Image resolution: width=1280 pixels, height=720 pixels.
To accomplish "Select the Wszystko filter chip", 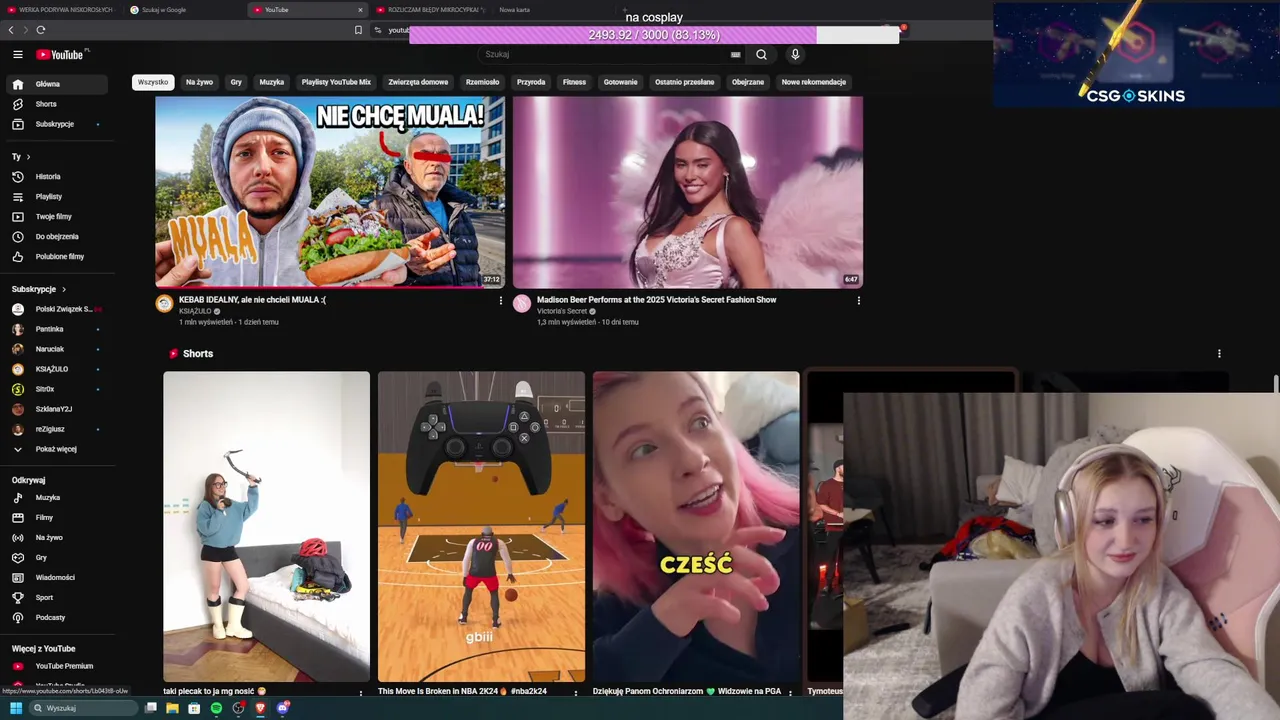I will pyautogui.click(x=153, y=82).
